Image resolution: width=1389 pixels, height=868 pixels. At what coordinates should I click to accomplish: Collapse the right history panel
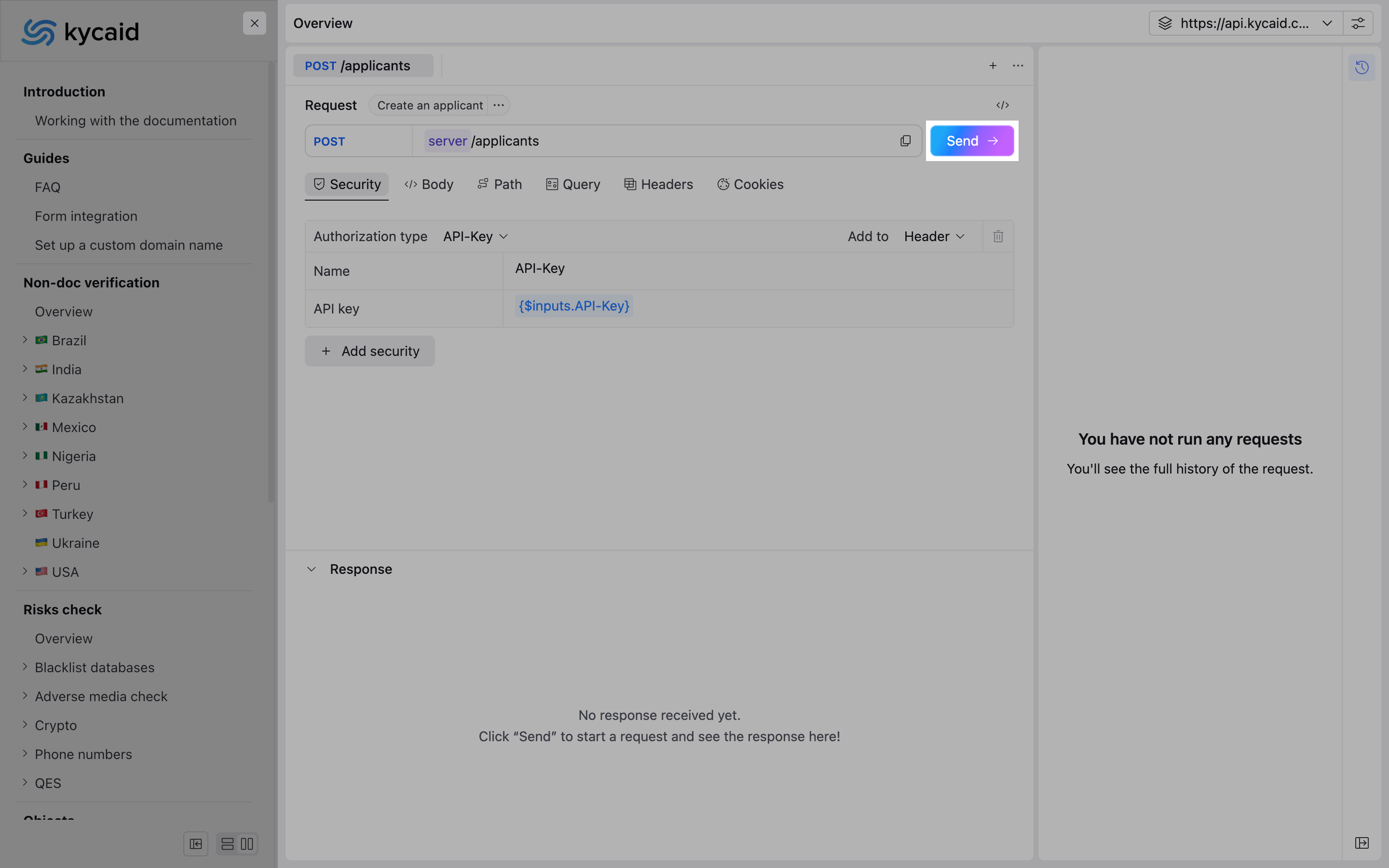(1362, 843)
